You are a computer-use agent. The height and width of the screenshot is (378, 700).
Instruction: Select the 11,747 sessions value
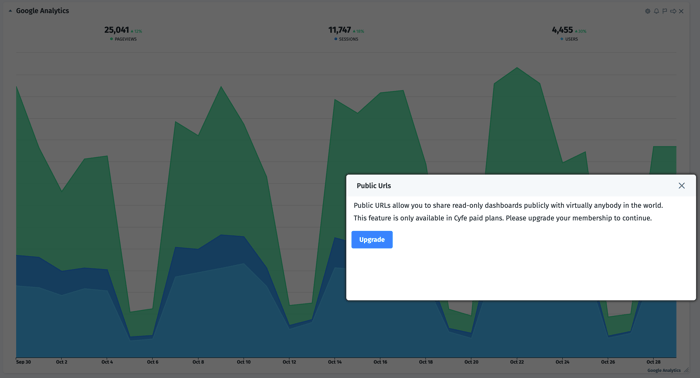click(340, 30)
